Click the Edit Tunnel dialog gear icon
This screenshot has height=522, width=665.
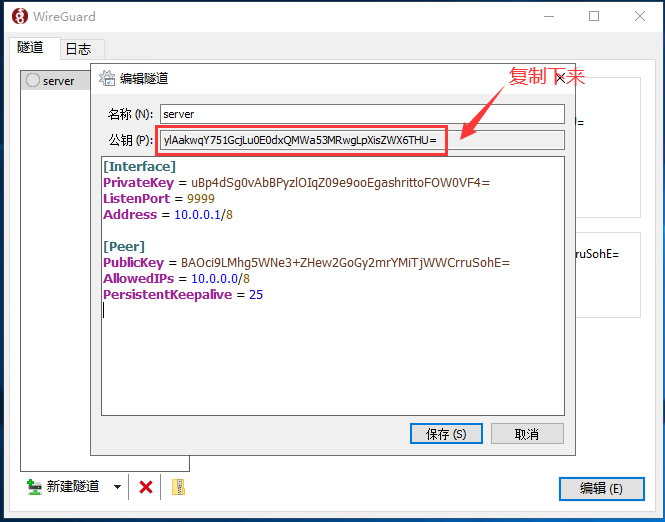pyautogui.click(x=107, y=78)
